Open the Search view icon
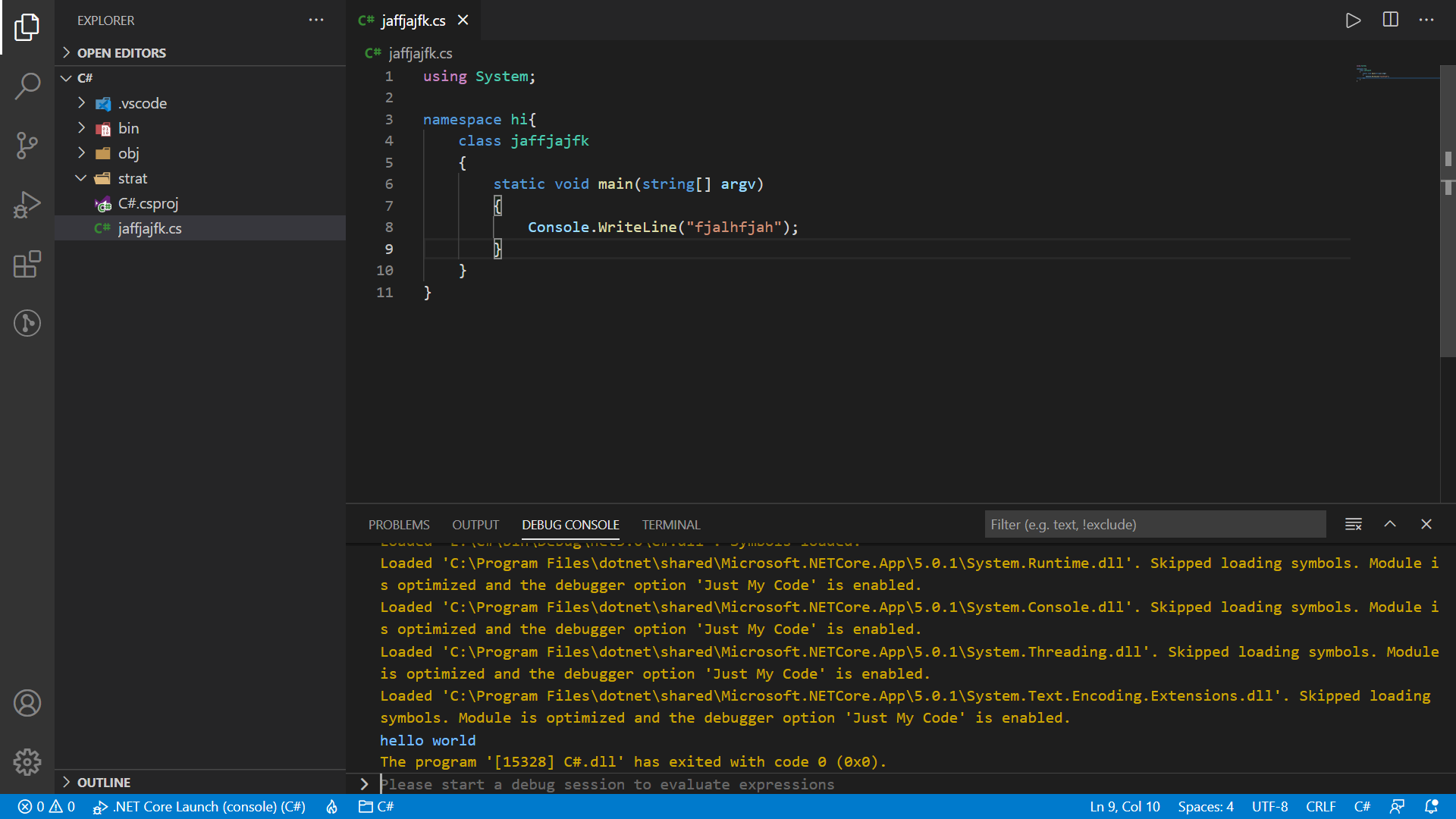The width and height of the screenshot is (1456, 819). [27, 86]
